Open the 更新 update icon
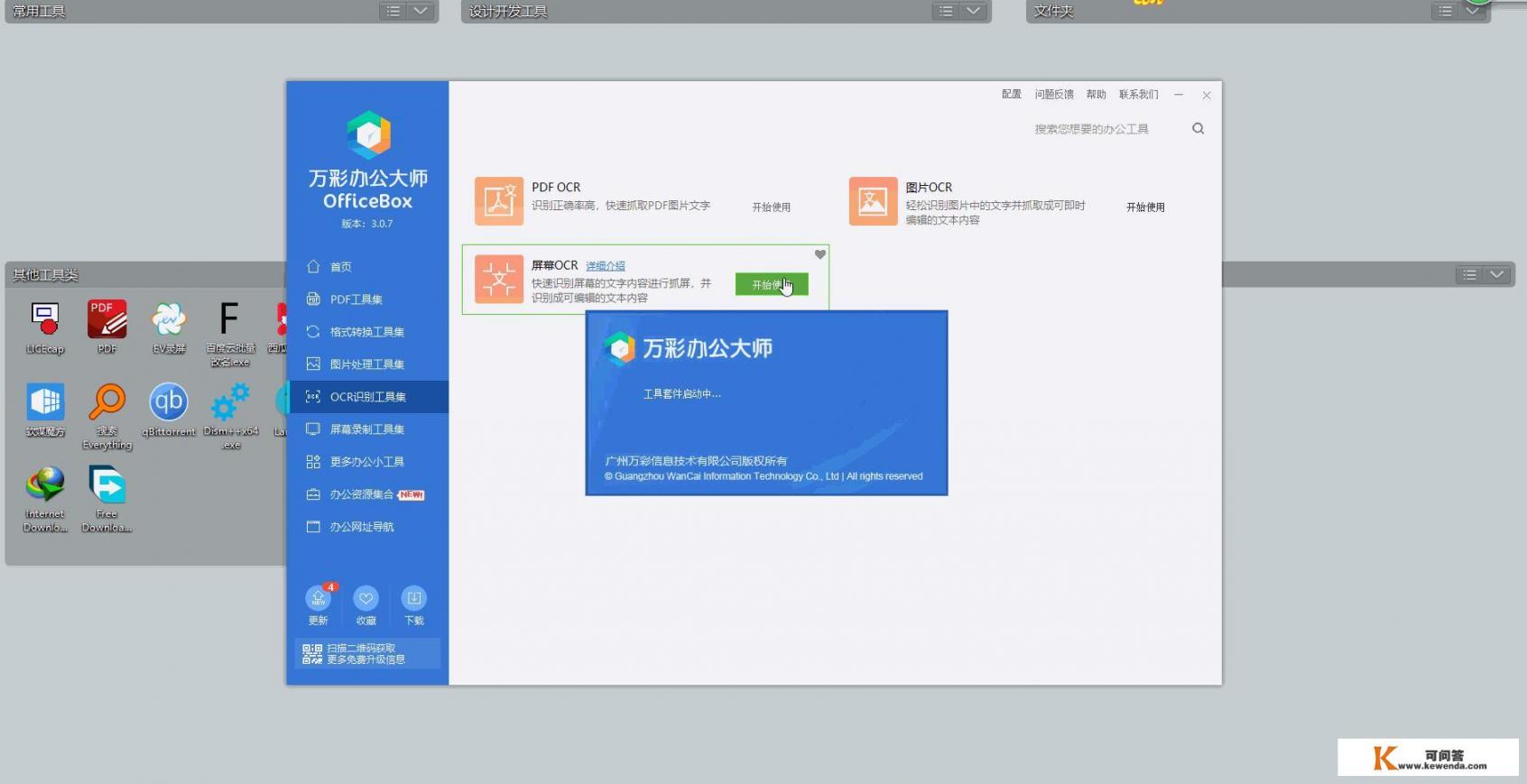The width and height of the screenshot is (1527, 784). (319, 598)
